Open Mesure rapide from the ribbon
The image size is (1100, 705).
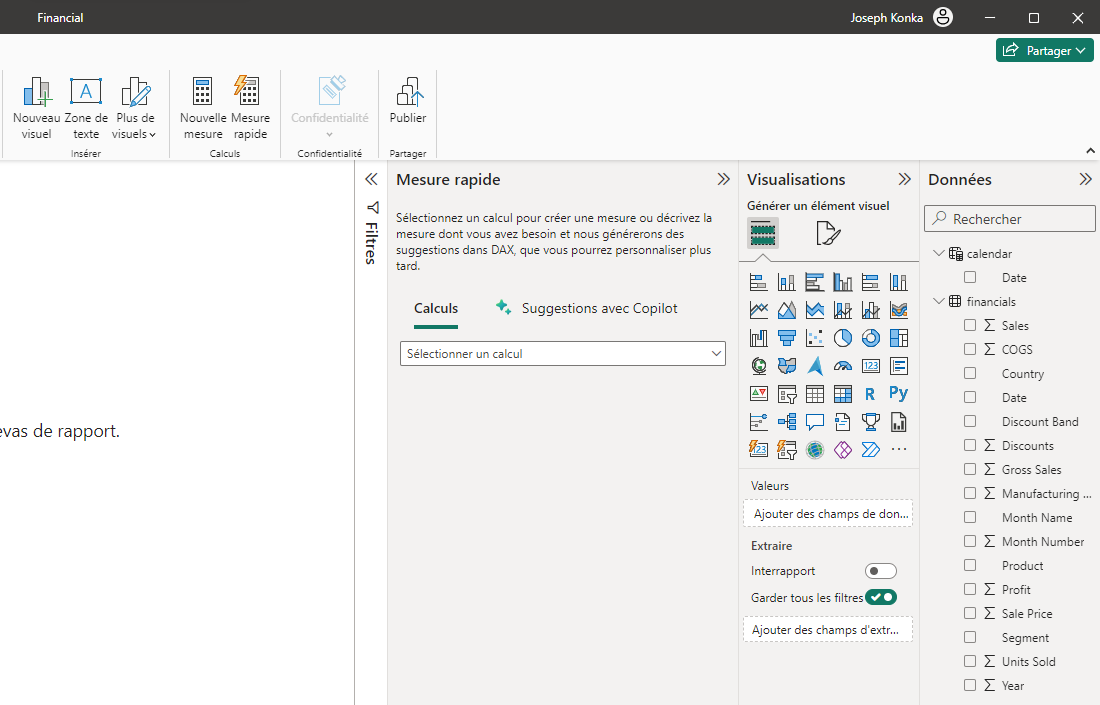pyautogui.click(x=250, y=111)
